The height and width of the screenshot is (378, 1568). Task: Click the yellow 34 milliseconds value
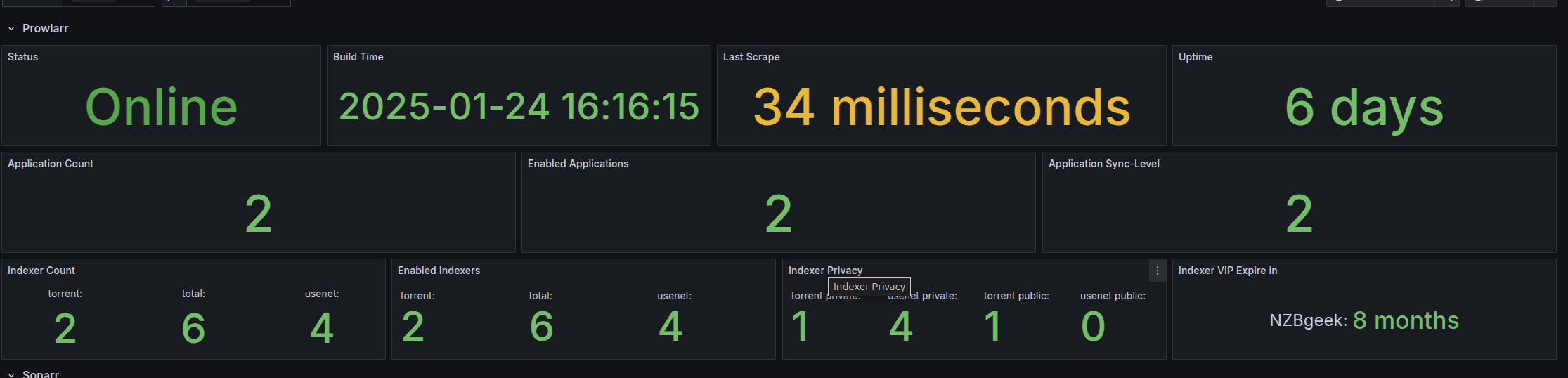point(942,107)
